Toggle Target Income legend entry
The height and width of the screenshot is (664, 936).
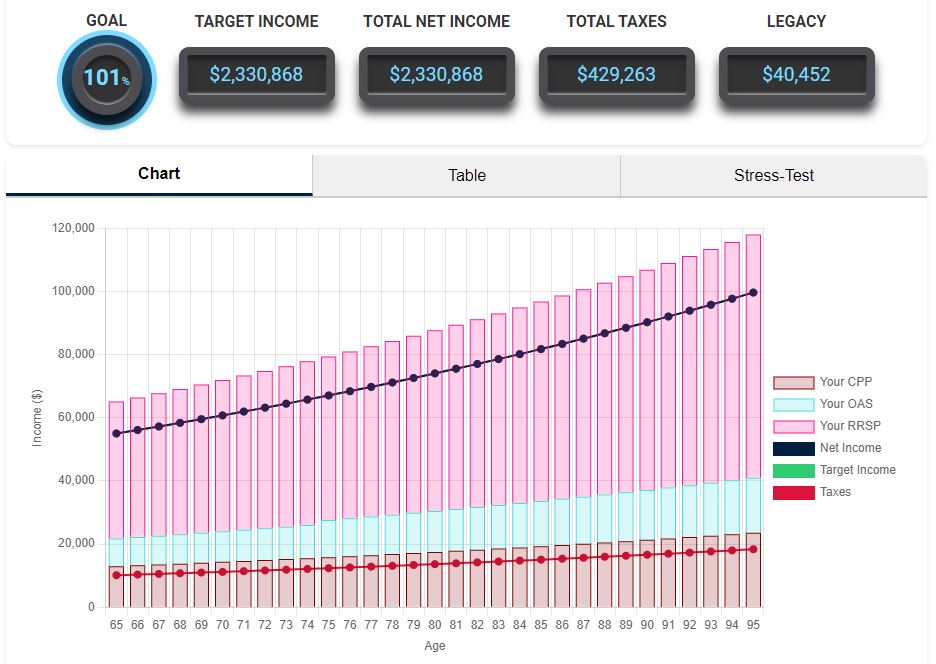click(794, 470)
